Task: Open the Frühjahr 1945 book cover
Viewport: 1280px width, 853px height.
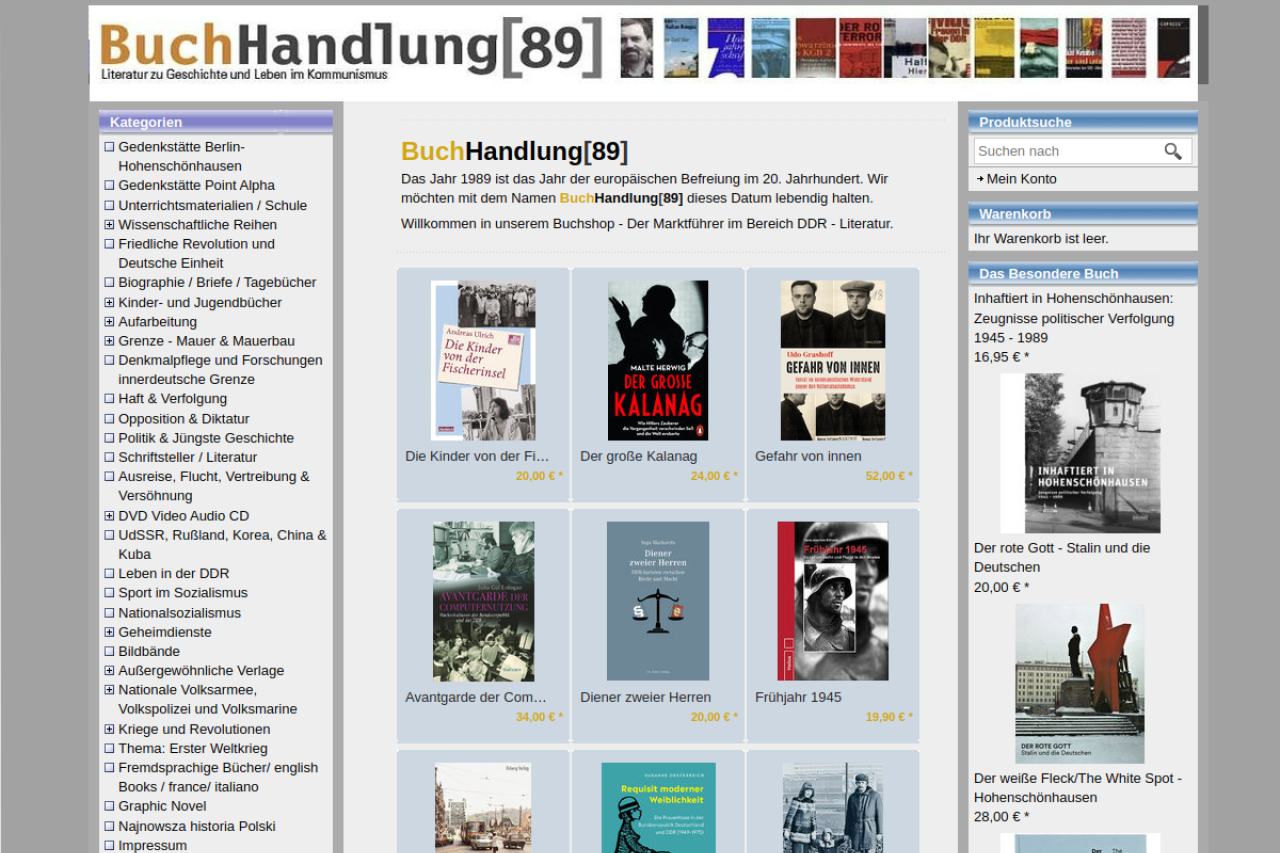Action: (833, 601)
